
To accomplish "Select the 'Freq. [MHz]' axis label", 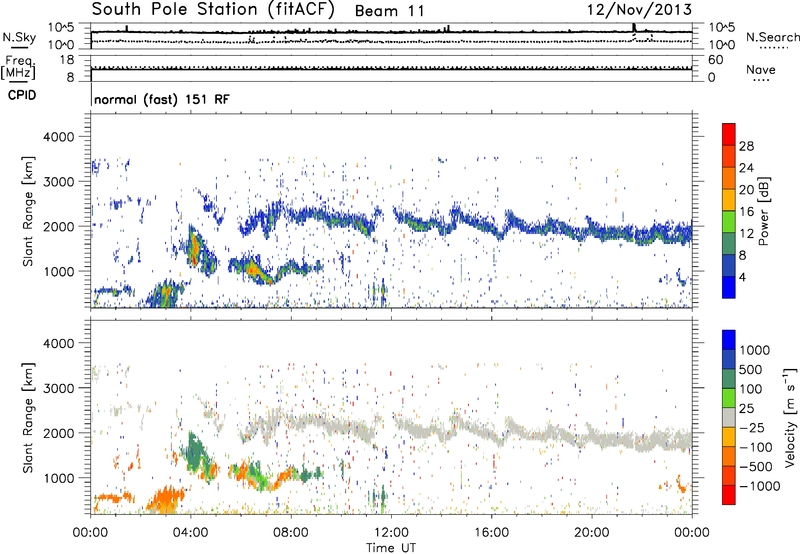I will [x=18, y=68].
